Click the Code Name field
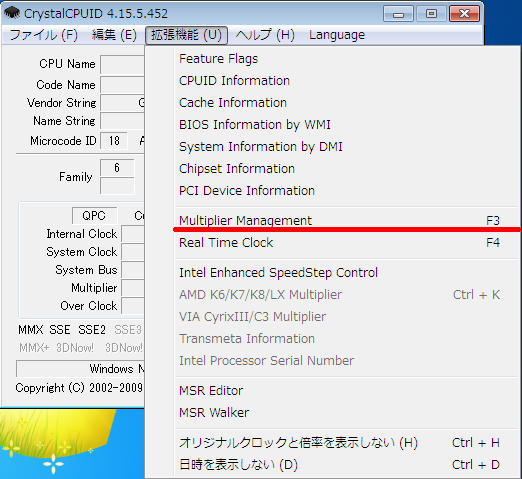Viewport: 522px width, 479px height. tap(122, 85)
